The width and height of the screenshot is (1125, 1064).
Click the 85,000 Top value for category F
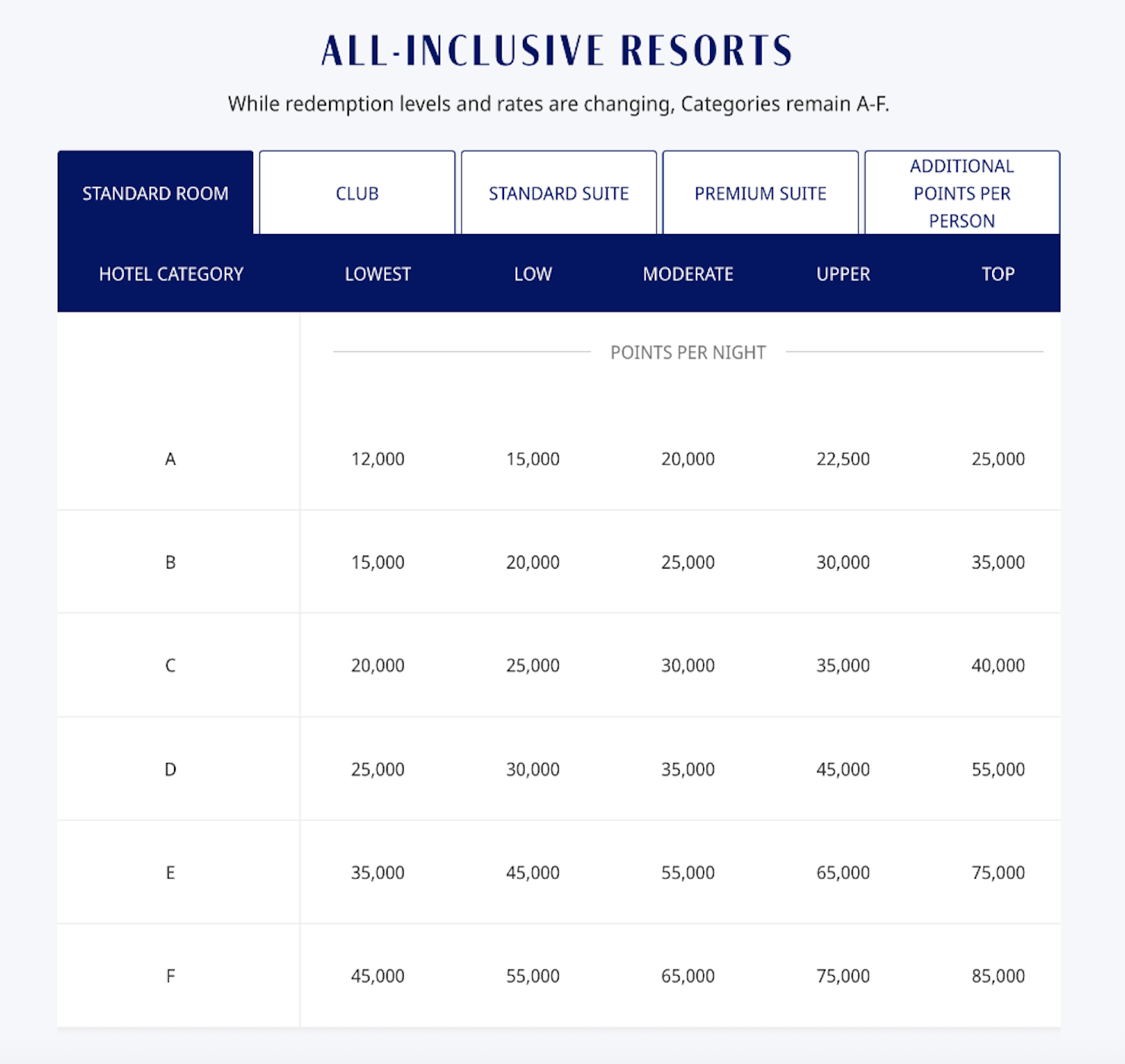pos(998,975)
